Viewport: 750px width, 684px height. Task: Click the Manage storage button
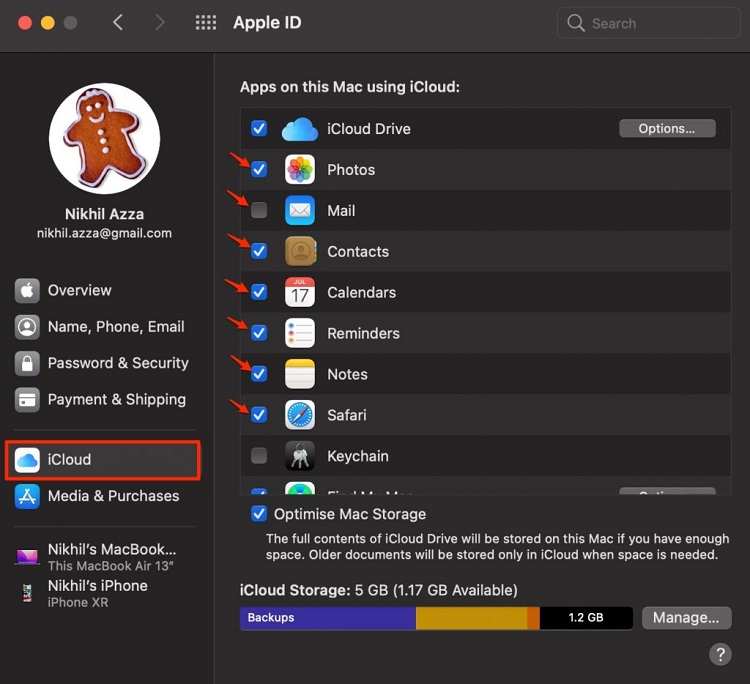tap(686, 618)
